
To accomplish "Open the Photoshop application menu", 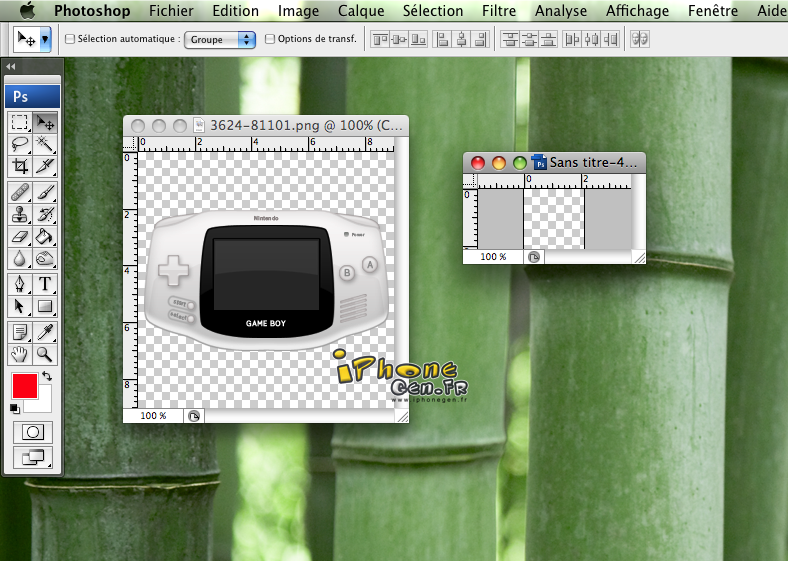I will [x=92, y=11].
